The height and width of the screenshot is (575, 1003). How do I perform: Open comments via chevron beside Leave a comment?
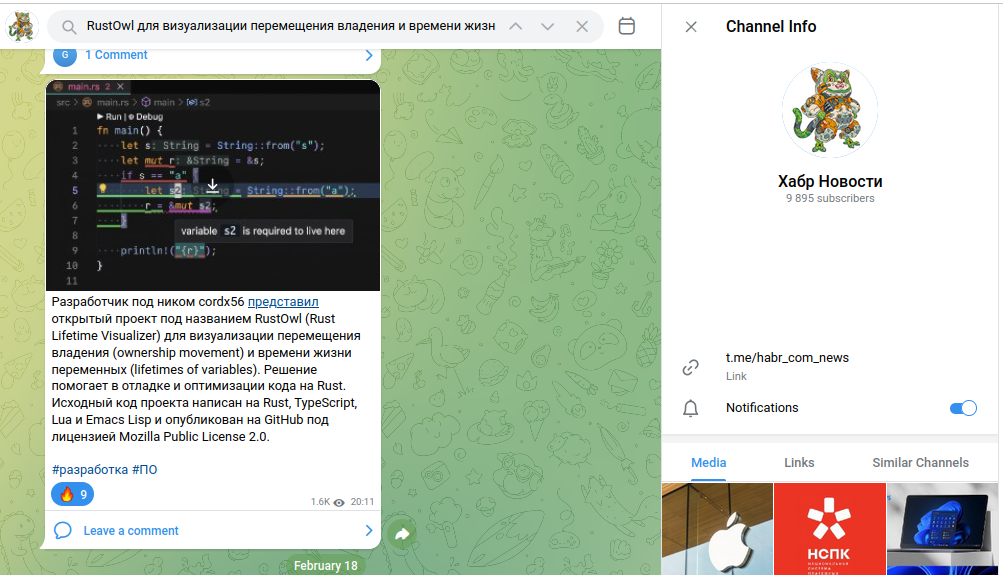(x=368, y=530)
